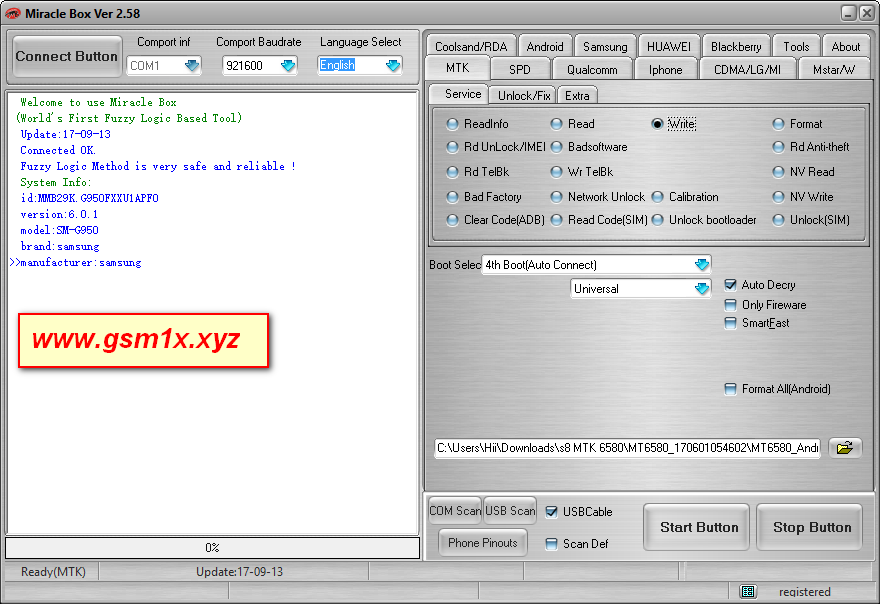Switch to the SPD tab
The width and height of the screenshot is (880, 604).
click(x=520, y=70)
